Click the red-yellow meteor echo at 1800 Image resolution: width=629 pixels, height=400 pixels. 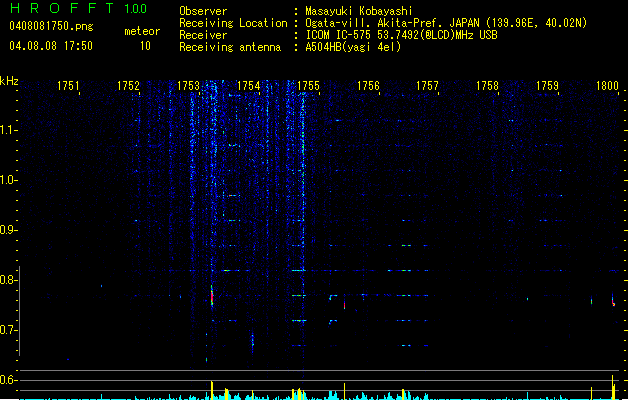coord(613,301)
